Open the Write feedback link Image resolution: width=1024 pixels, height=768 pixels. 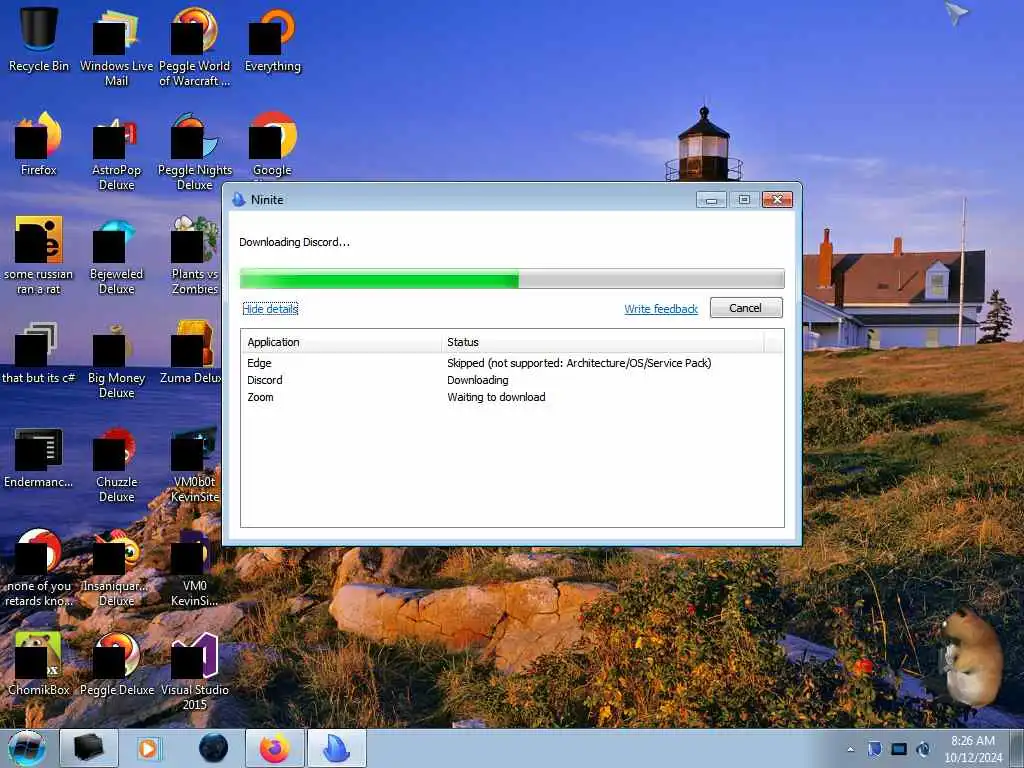pyautogui.click(x=661, y=309)
